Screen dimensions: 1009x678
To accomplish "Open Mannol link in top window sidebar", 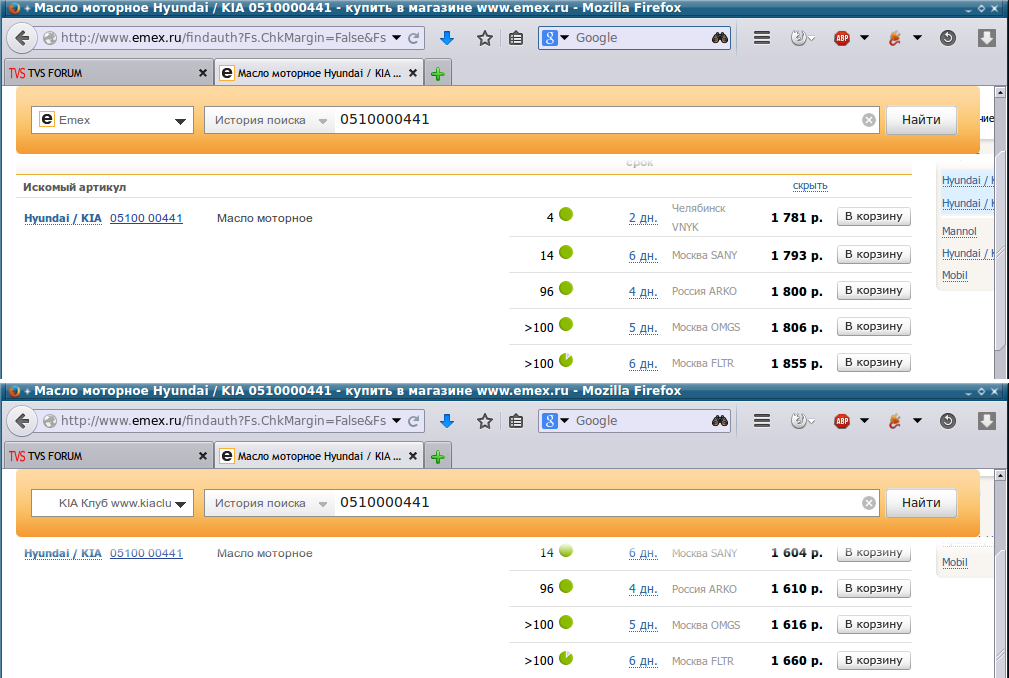I will (959, 232).
